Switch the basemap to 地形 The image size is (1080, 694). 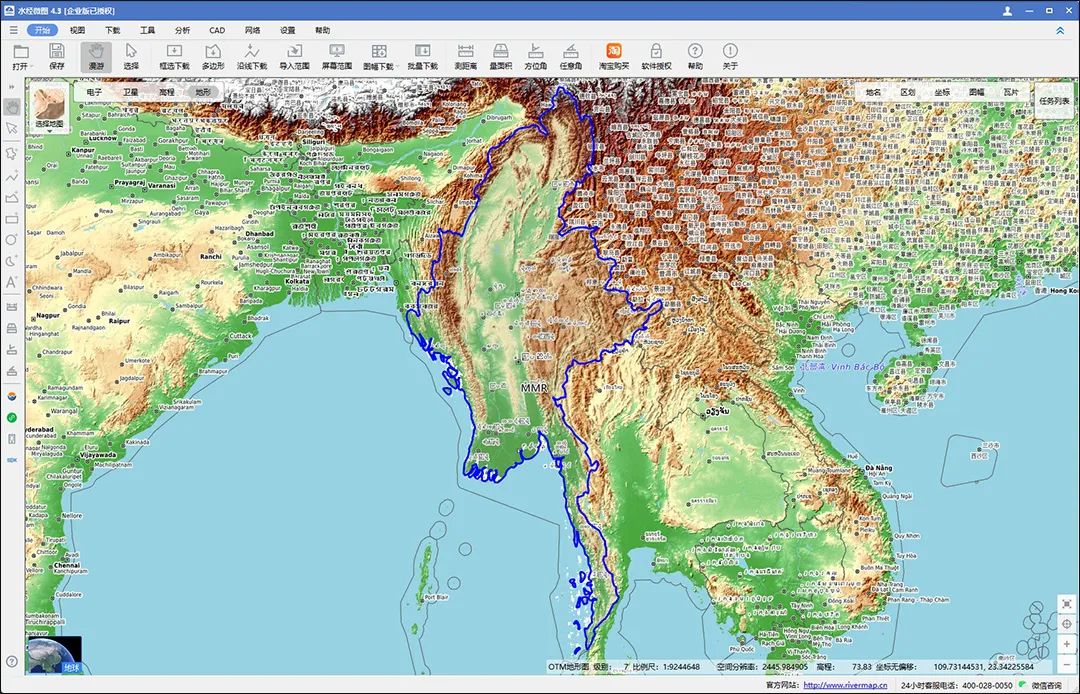click(x=202, y=92)
